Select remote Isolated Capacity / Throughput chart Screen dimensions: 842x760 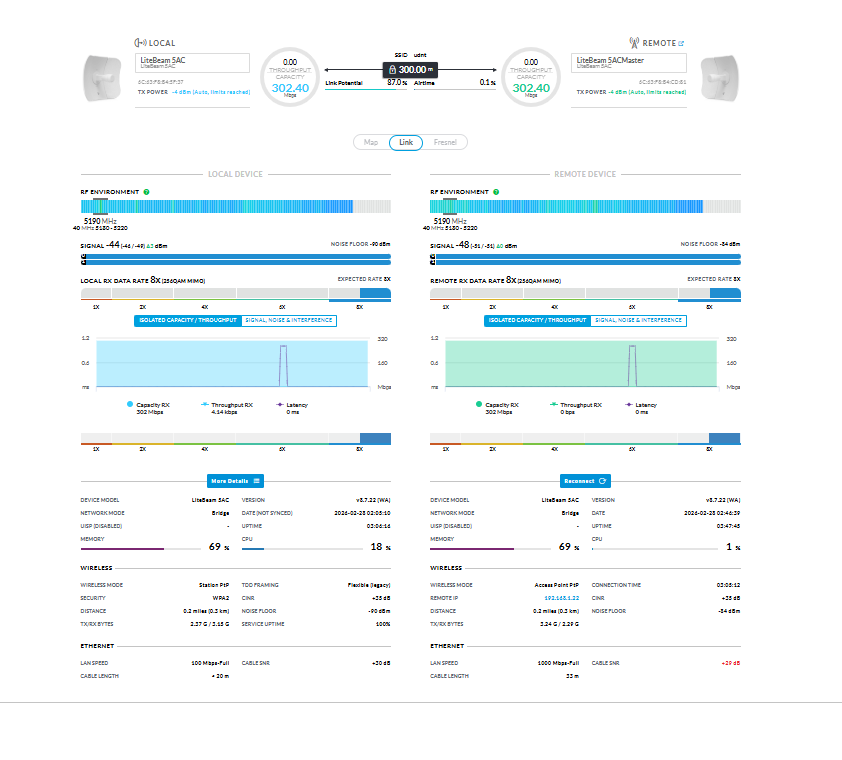[537, 320]
